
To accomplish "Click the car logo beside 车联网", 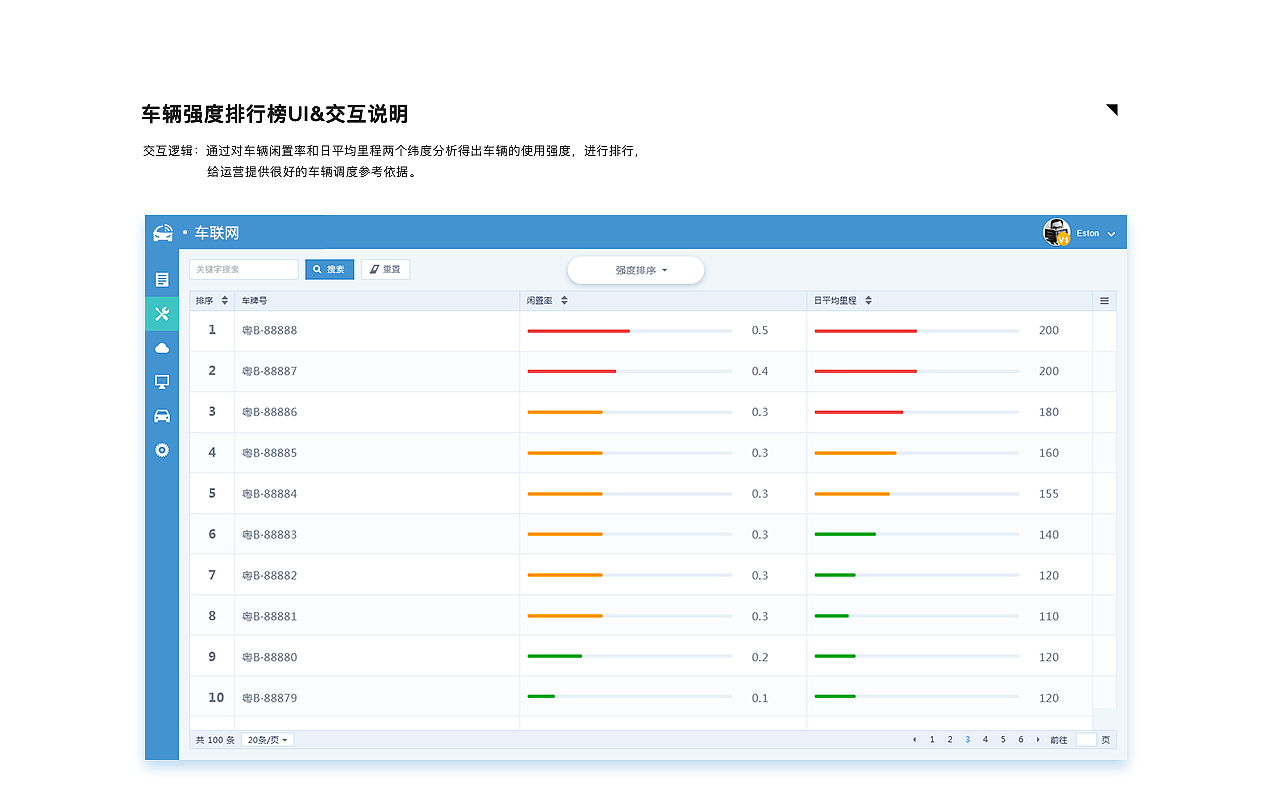I will (x=165, y=232).
